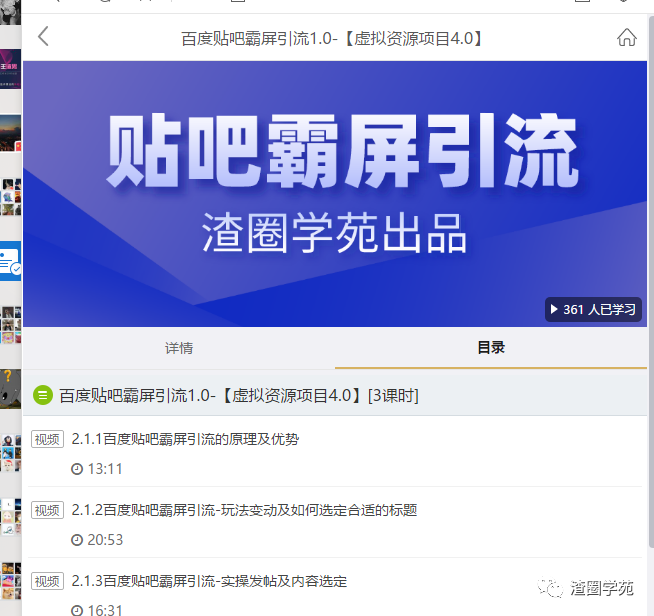Collapse the chapter 百度贴吧霸屏引流1.0 [3课时]
This screenshot has height=616, width=654.
pos(335,395)
